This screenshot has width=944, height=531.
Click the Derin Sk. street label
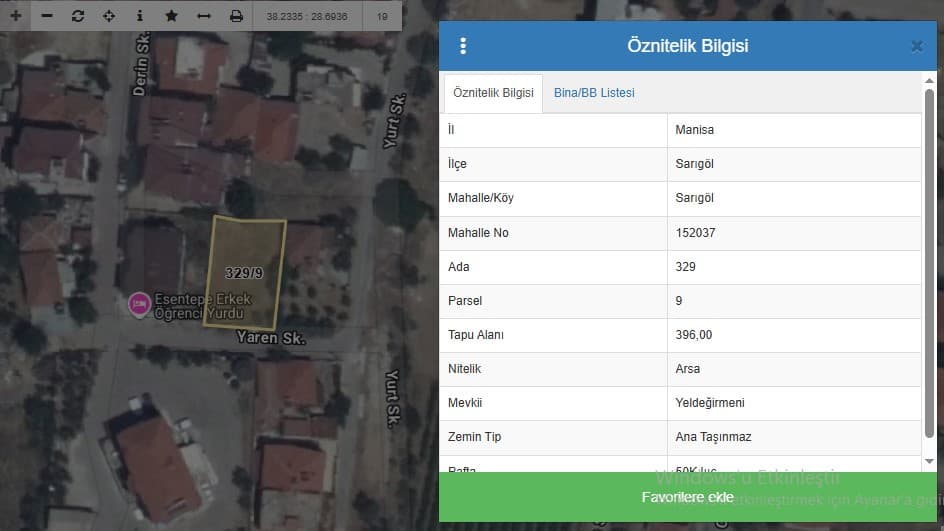coord(142,64)
